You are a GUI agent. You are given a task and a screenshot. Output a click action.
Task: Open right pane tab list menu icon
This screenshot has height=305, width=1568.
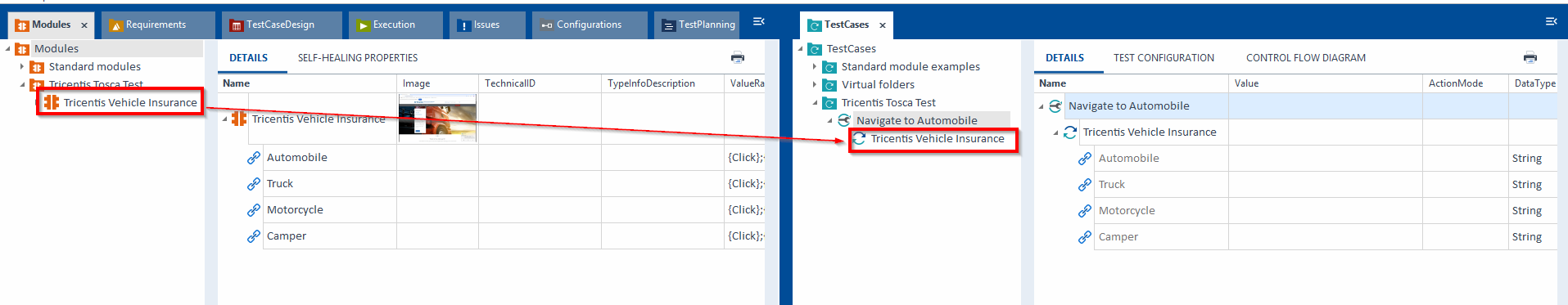(x=1551, y=22)
